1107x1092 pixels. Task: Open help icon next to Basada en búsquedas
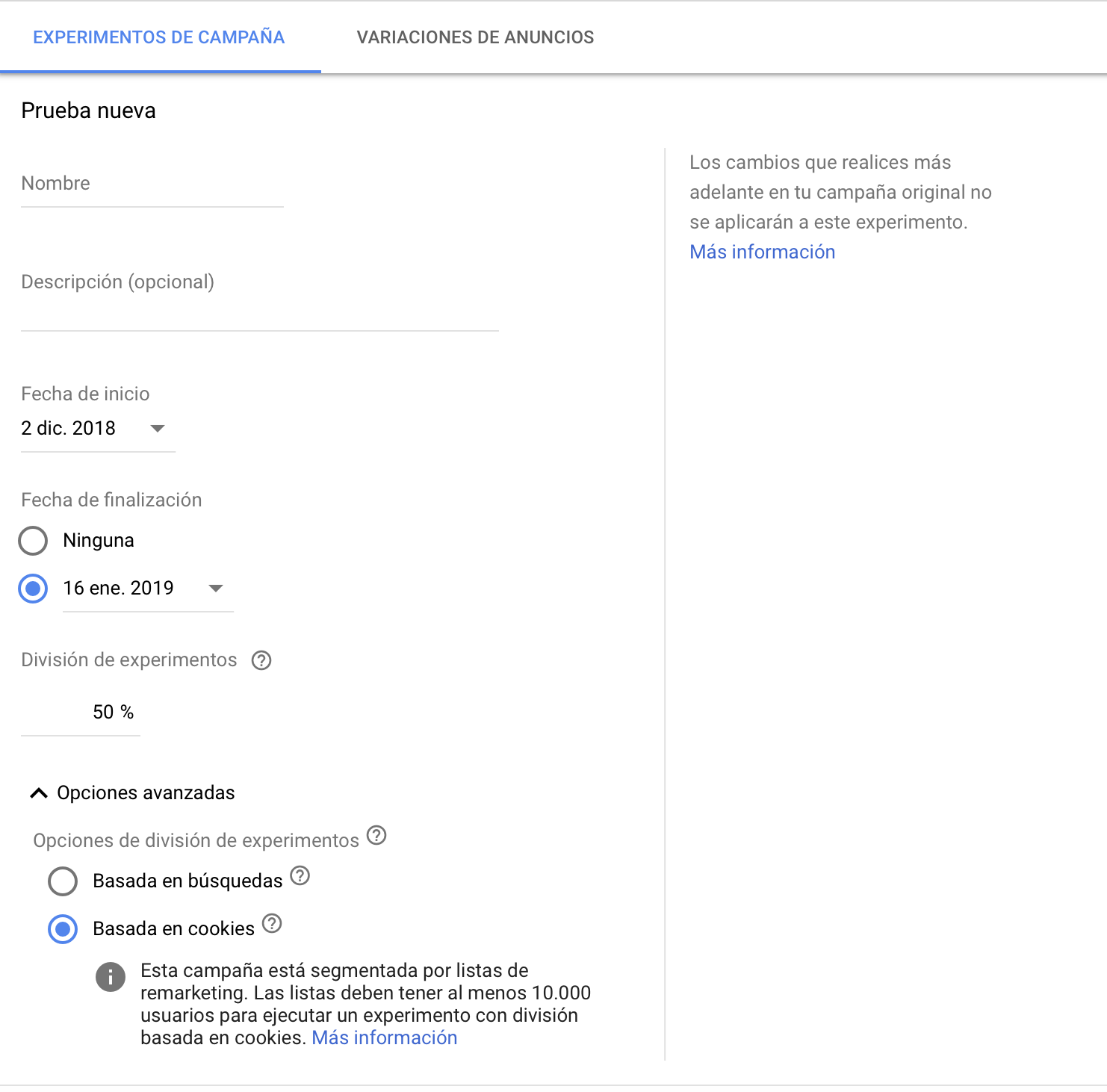[300, 875]
